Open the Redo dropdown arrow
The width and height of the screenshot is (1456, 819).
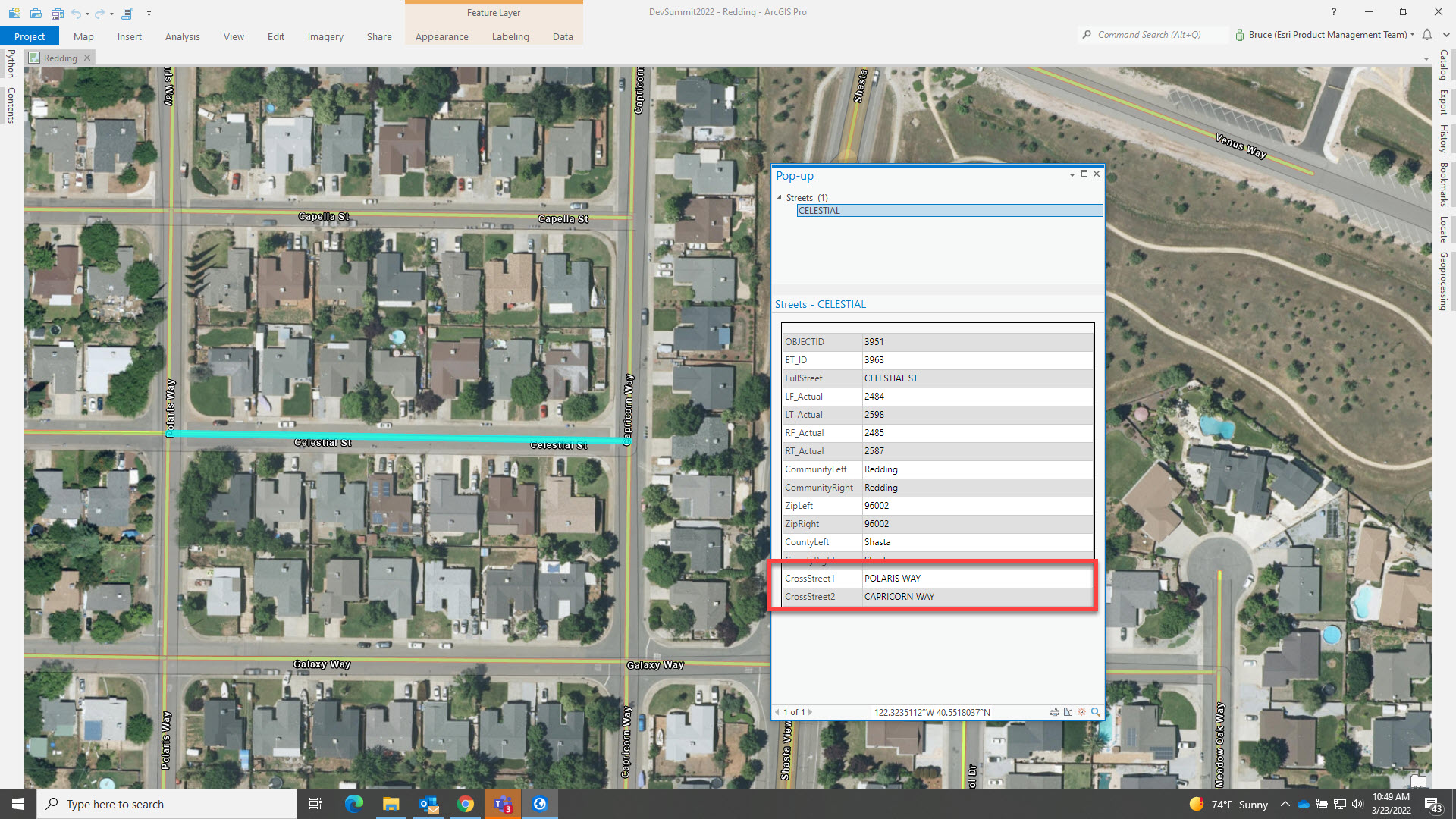click(x=111, y=13)
